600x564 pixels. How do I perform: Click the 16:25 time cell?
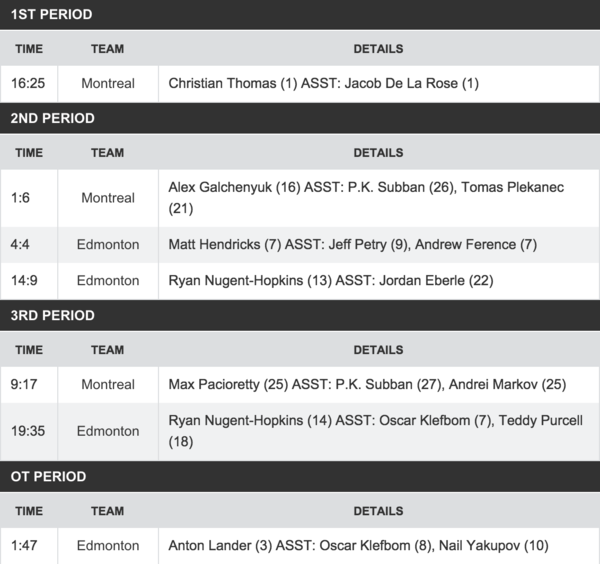[x=29, y=83]
